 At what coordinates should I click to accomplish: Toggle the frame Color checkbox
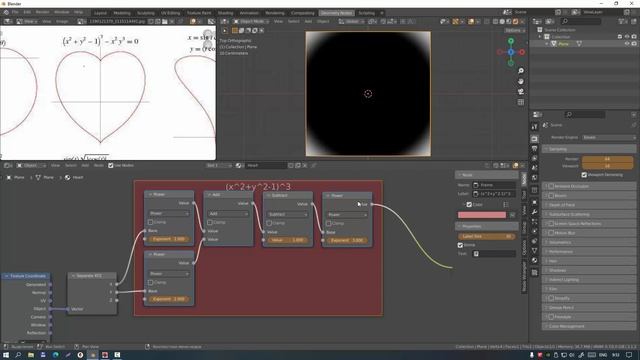(469, 204)
